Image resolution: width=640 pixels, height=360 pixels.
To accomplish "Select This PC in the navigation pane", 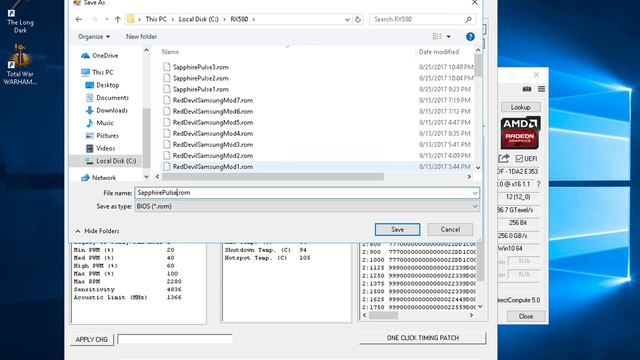I will pos(97,72).
